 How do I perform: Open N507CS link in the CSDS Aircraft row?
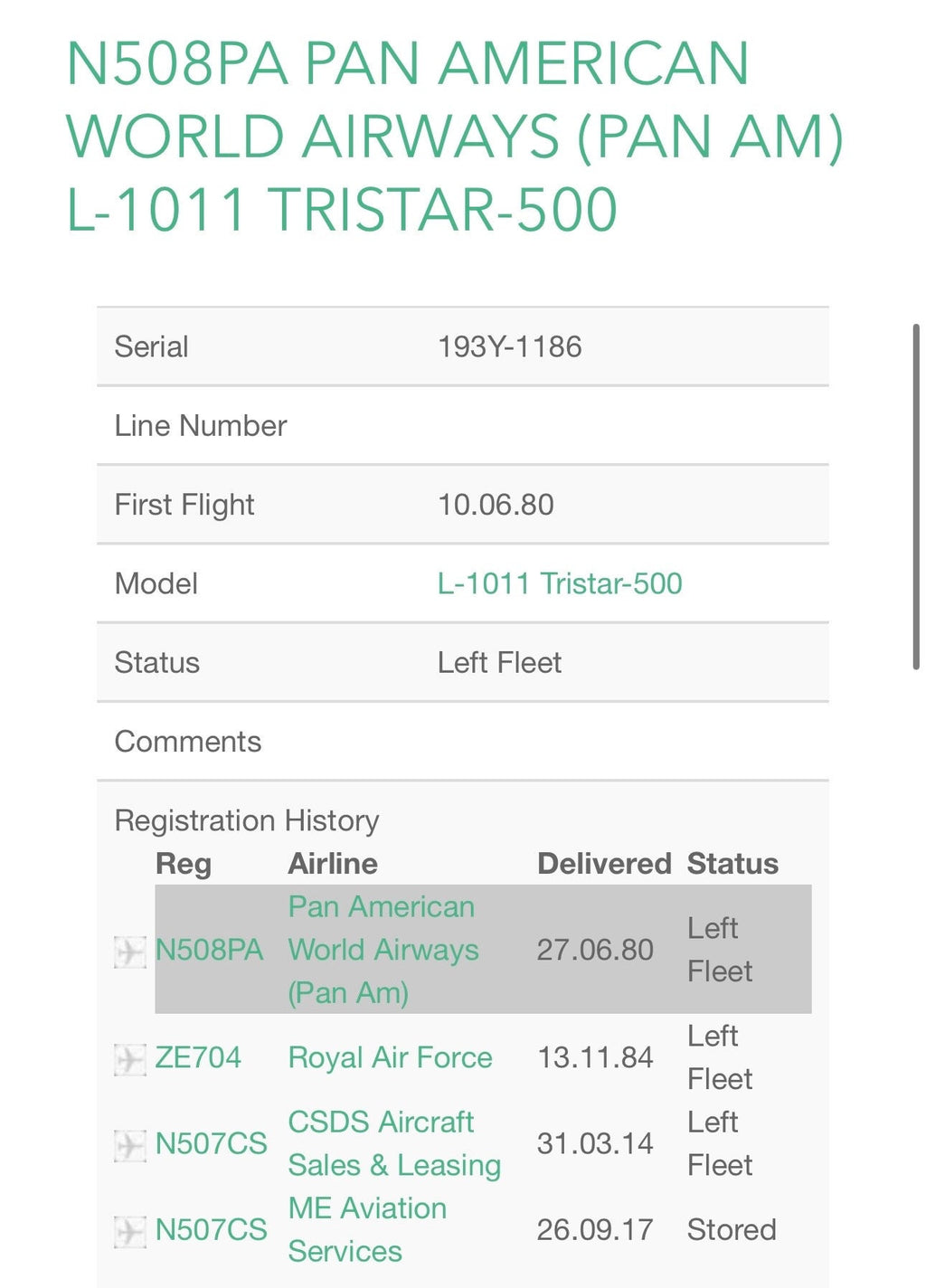tap(211, 1143)
